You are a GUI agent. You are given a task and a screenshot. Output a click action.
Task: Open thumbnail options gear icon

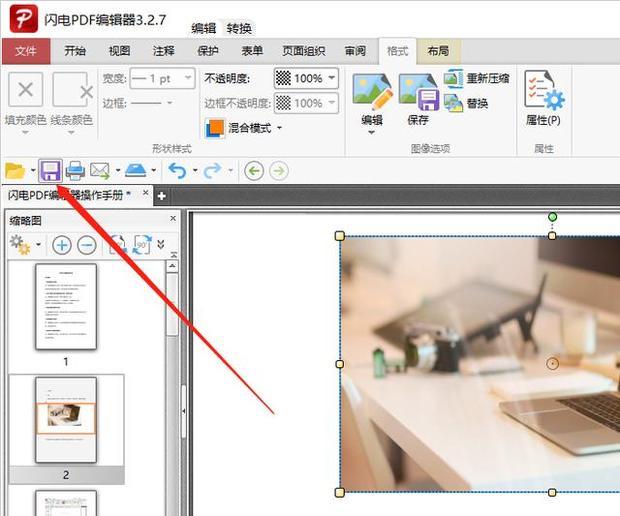pyautogui.click(x=20, y=244)
